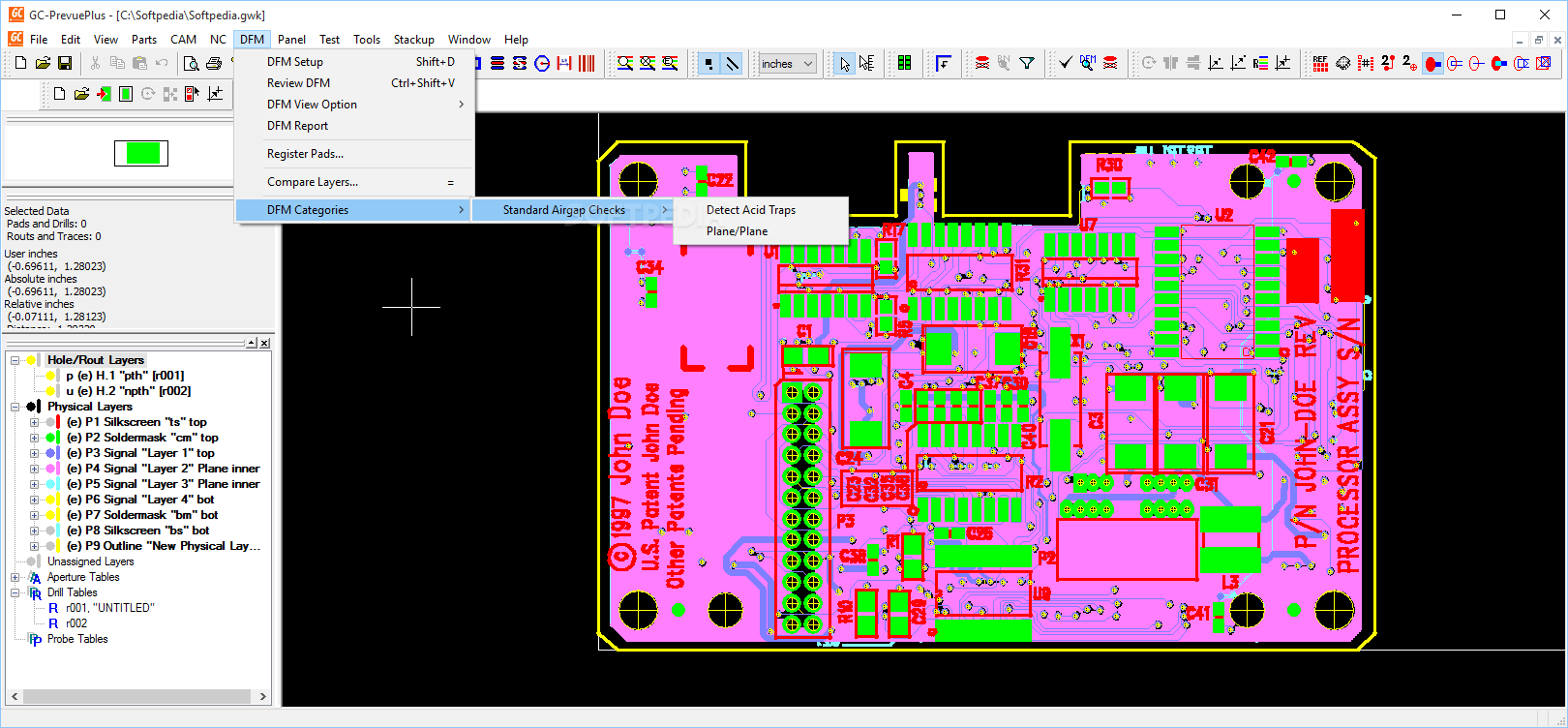Collapse the Hole/Rout Layers tree node
This screenshot has width=1568, height=728.
coord(15,360)
